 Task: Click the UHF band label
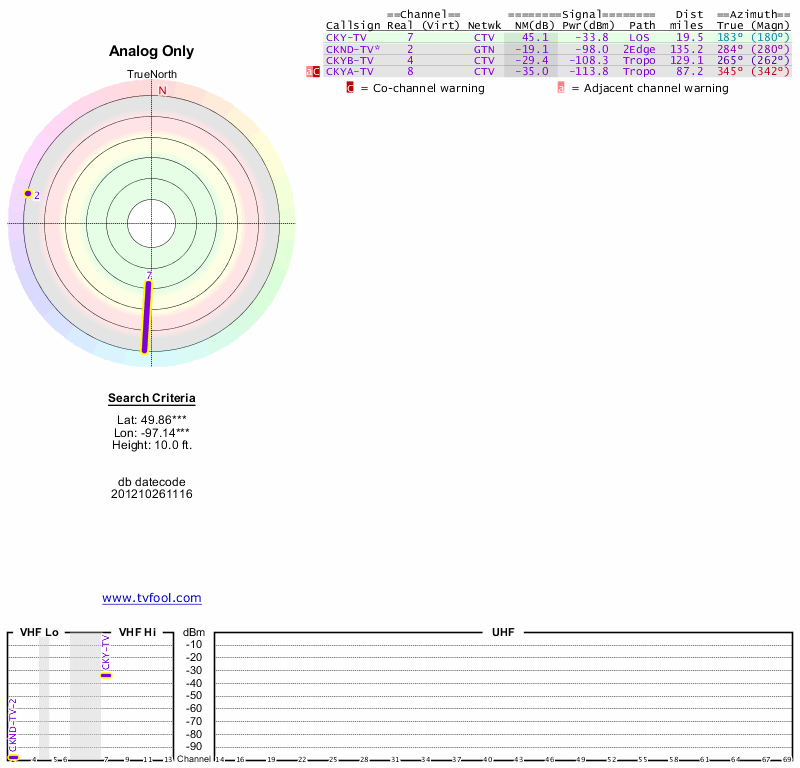pyautogui.click(x=502, y=633)
